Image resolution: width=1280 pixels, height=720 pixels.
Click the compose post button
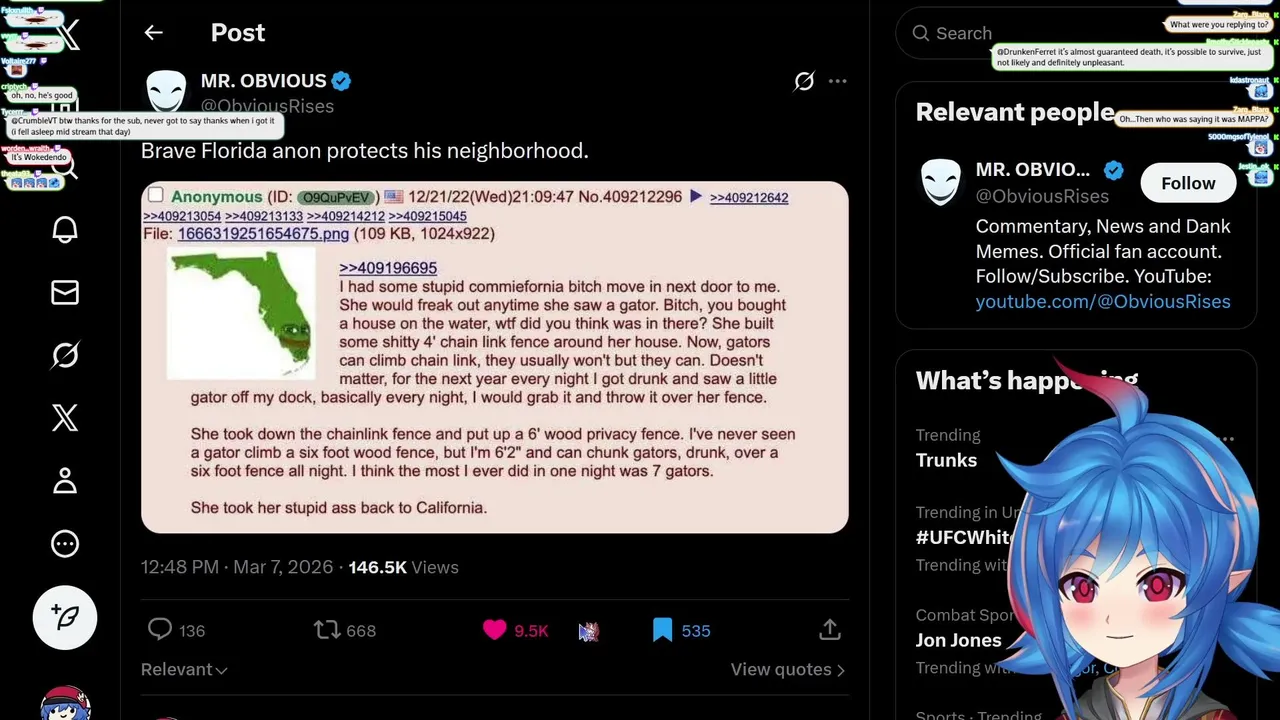65,617
